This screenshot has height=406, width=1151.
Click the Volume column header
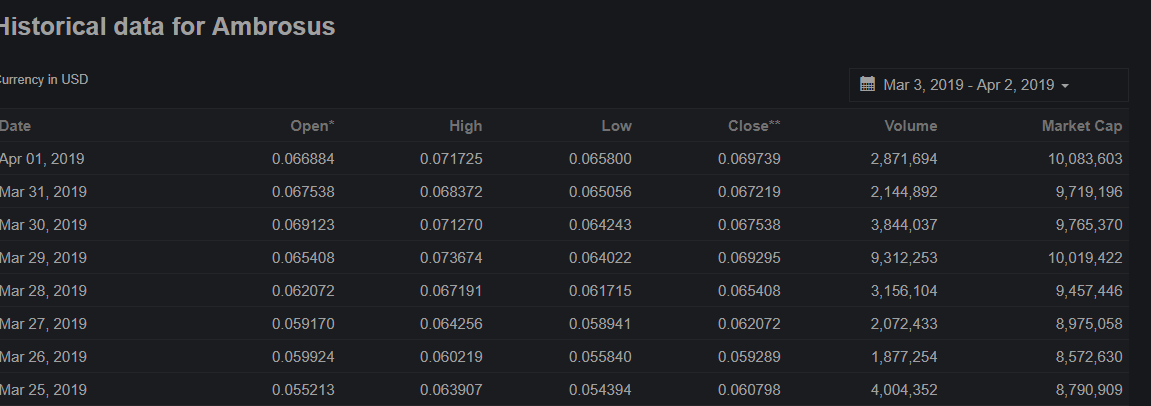click(910, 126)
